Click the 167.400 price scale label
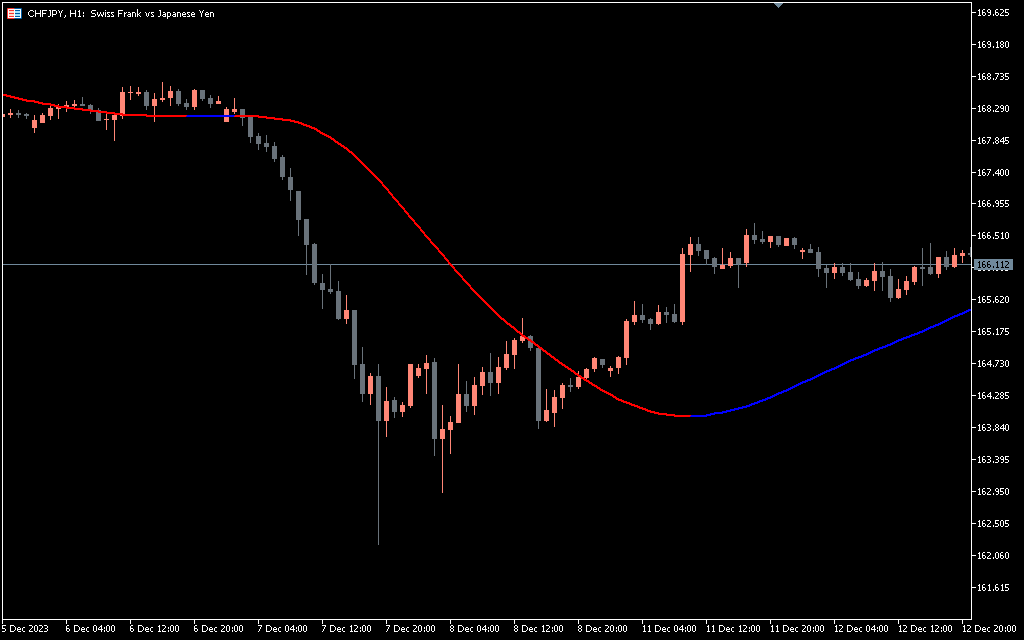The height and width of the screenshot is (640, 1024). (x=993, y=172)
